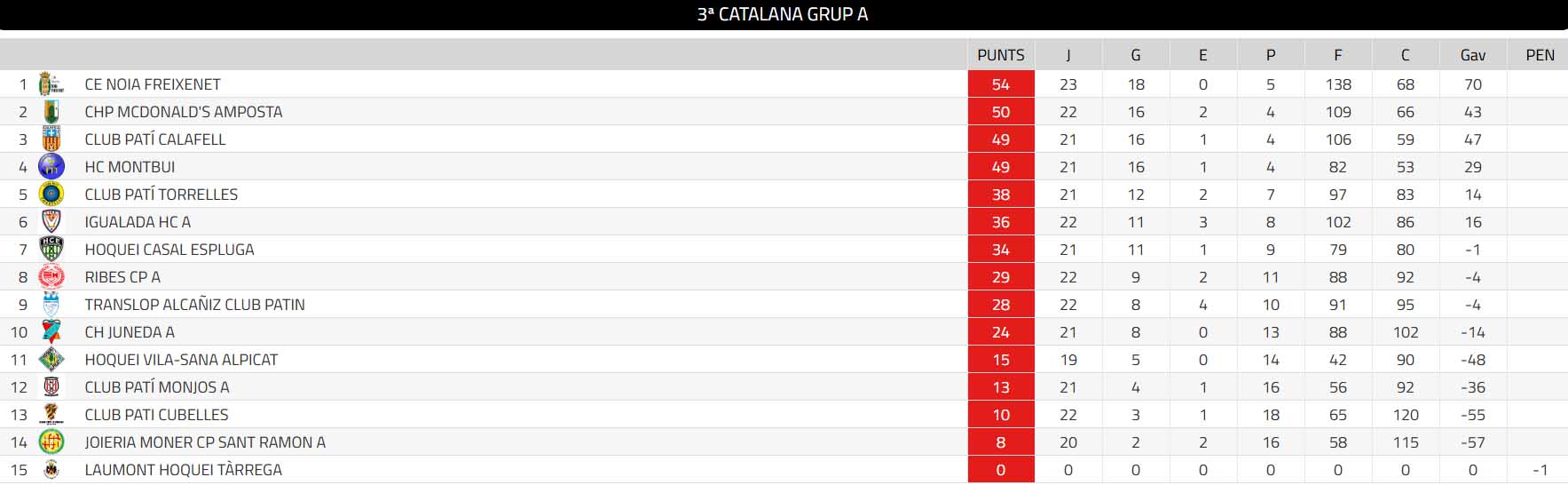Click the 3ª Catalana Grup A title bar
The height and width of the screenshot is (485, 1568).
tap(783, 14)
